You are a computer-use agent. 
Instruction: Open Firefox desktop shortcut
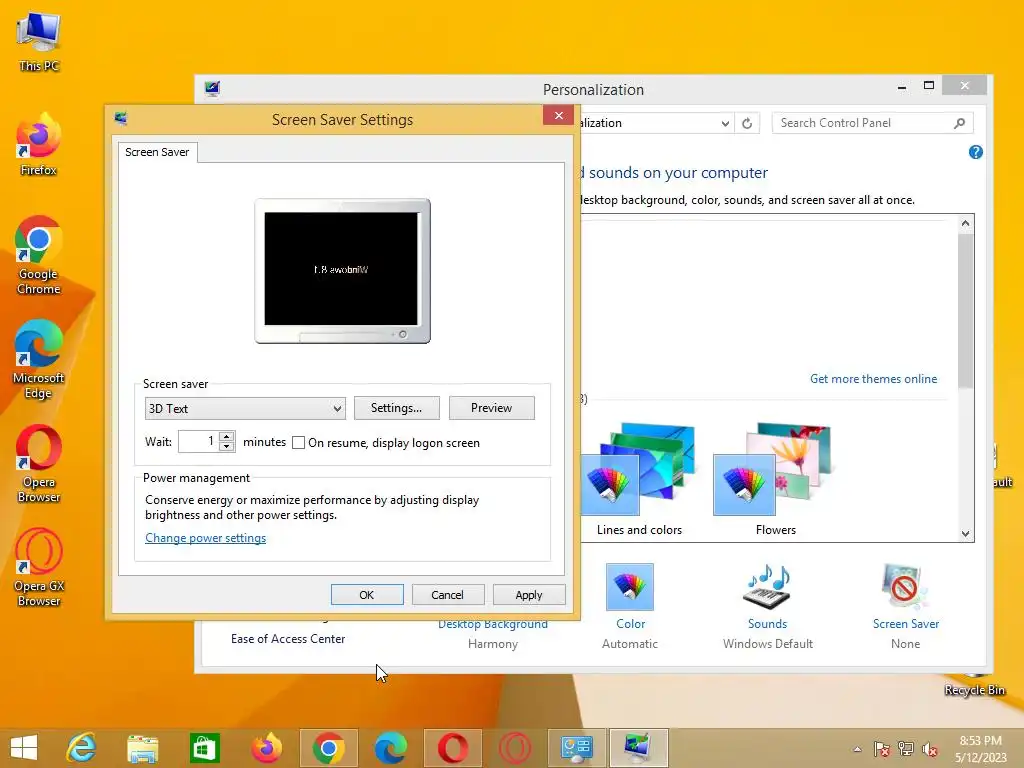click(x=39, y=145)
